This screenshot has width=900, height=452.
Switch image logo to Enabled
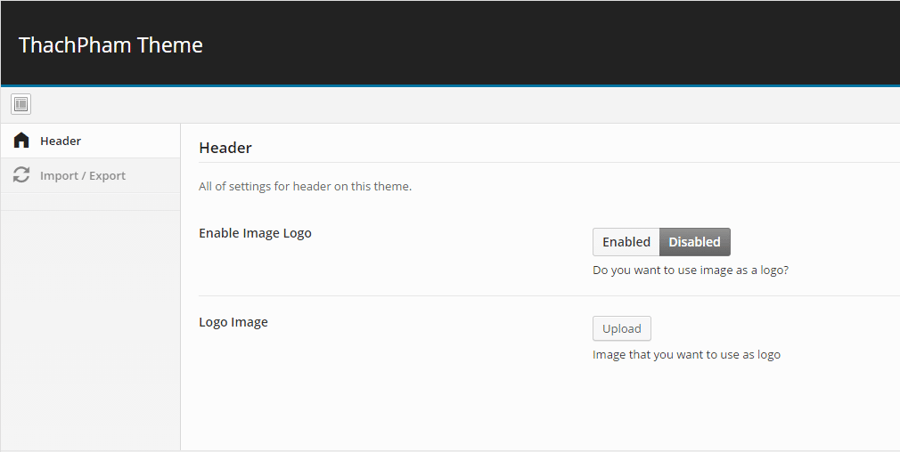point(626,242)
